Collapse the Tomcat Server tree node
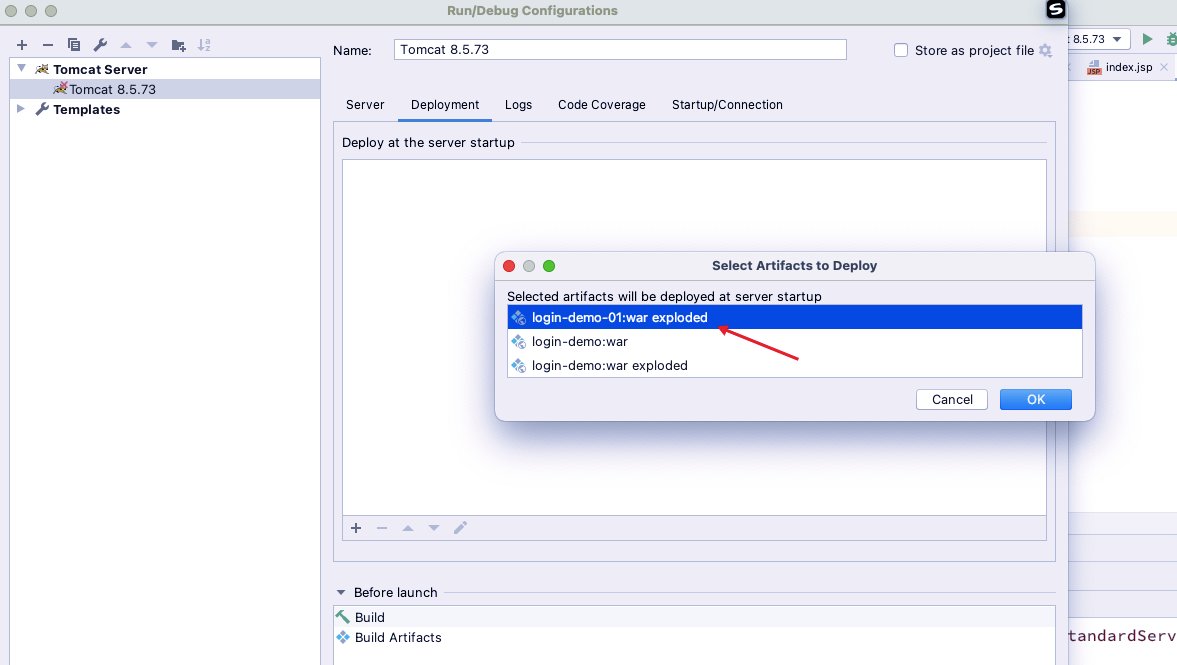 [22, 68]
